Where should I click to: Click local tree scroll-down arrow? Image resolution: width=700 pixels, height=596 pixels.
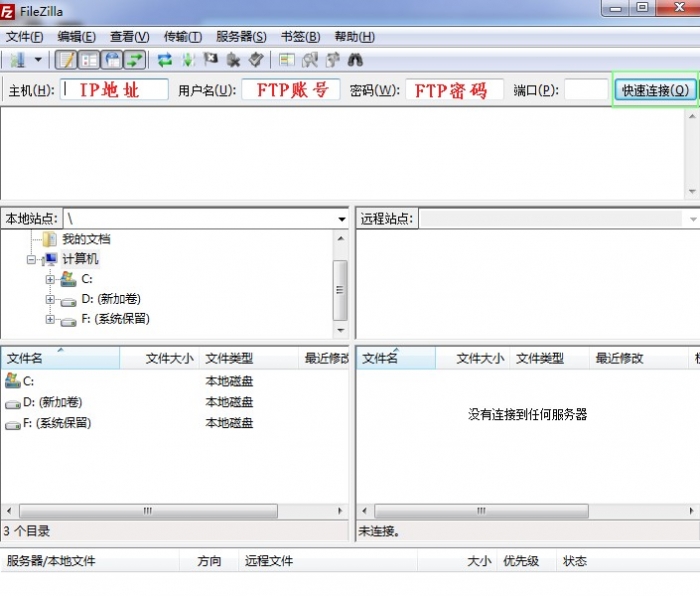pyautogui.click(x=341, y=331)
